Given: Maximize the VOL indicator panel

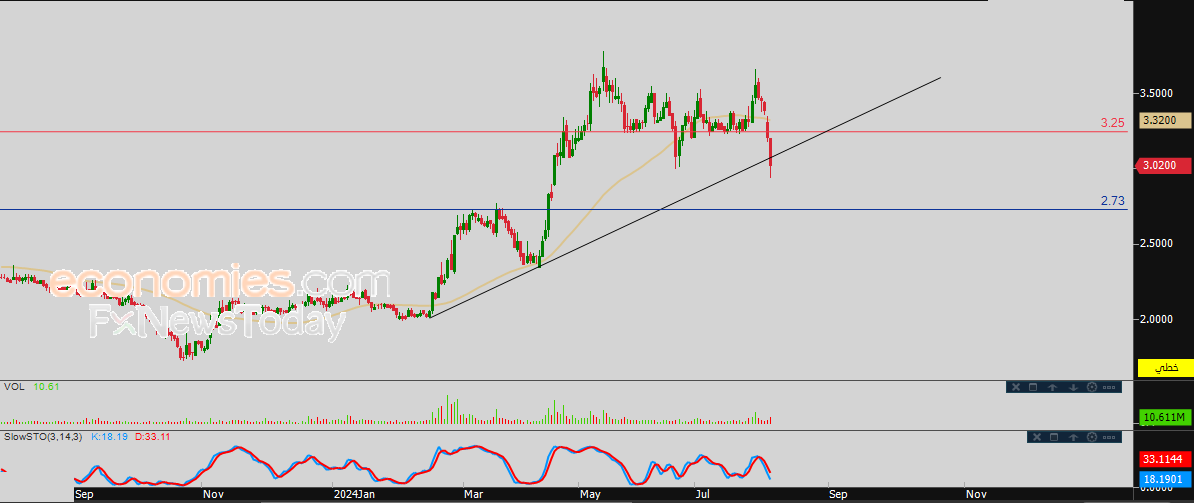Looking at the screenshot, I should (1033, 387).
